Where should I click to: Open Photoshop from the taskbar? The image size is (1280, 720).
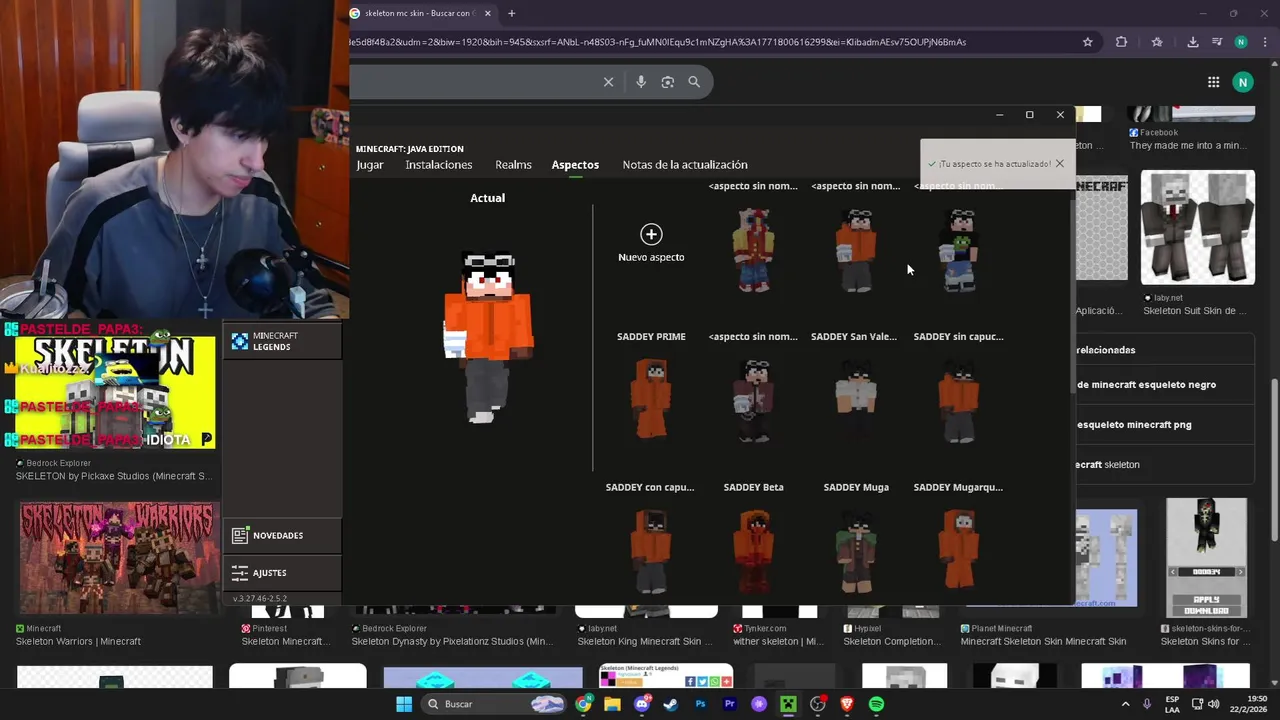700,704
